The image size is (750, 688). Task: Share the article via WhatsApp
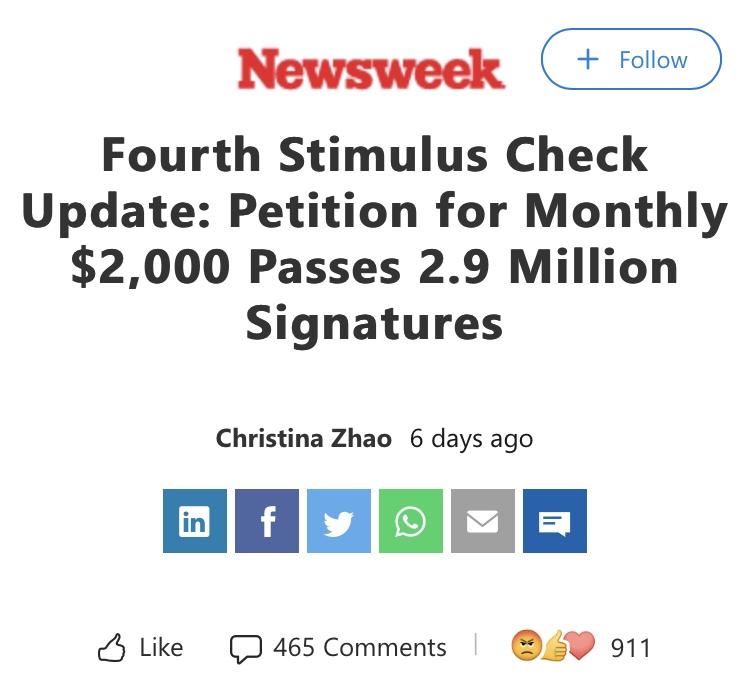(410, 521)
